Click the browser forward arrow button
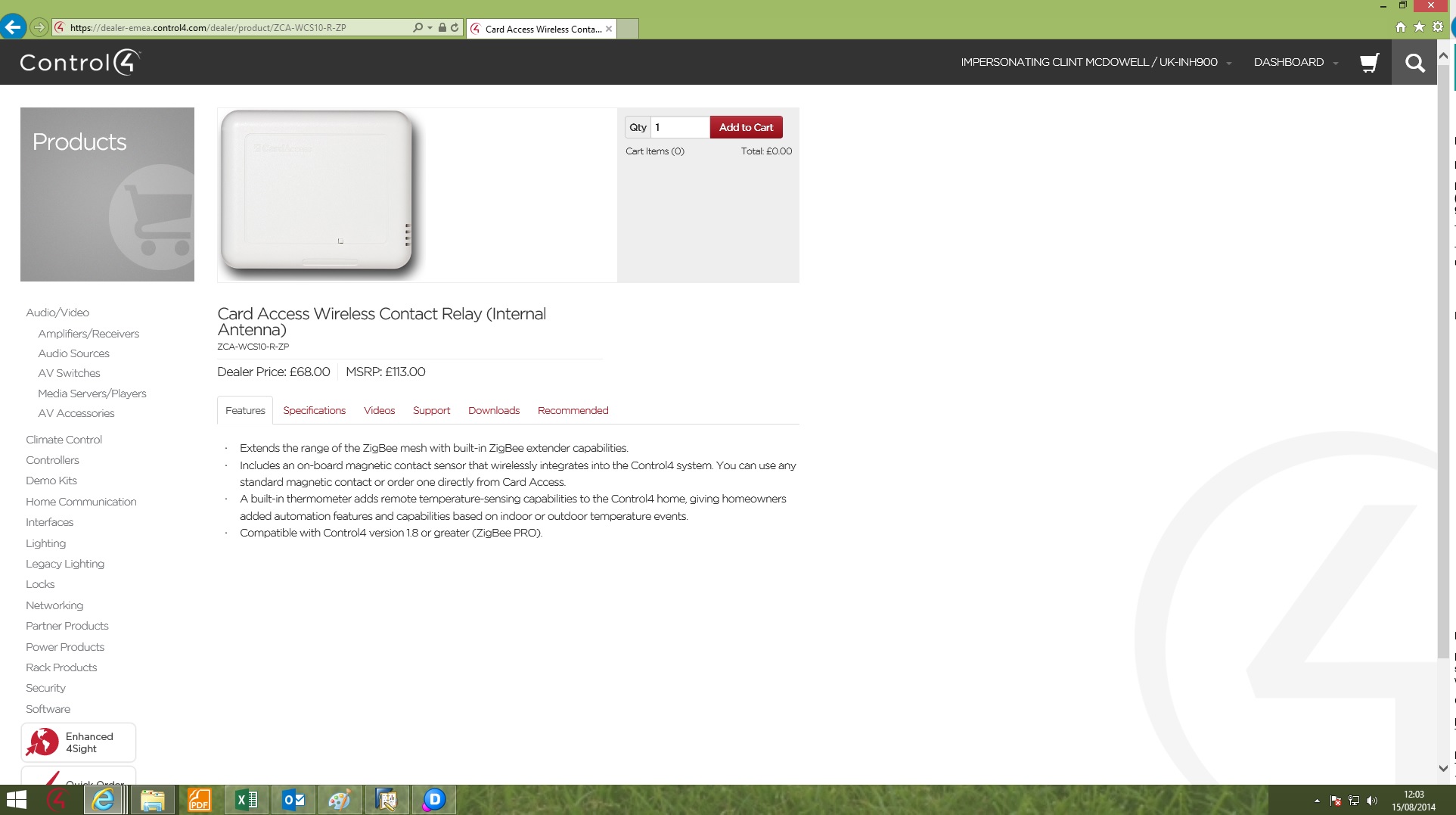Image resolution: width=1456 pixels, height=815 pixels. point(39,28)
